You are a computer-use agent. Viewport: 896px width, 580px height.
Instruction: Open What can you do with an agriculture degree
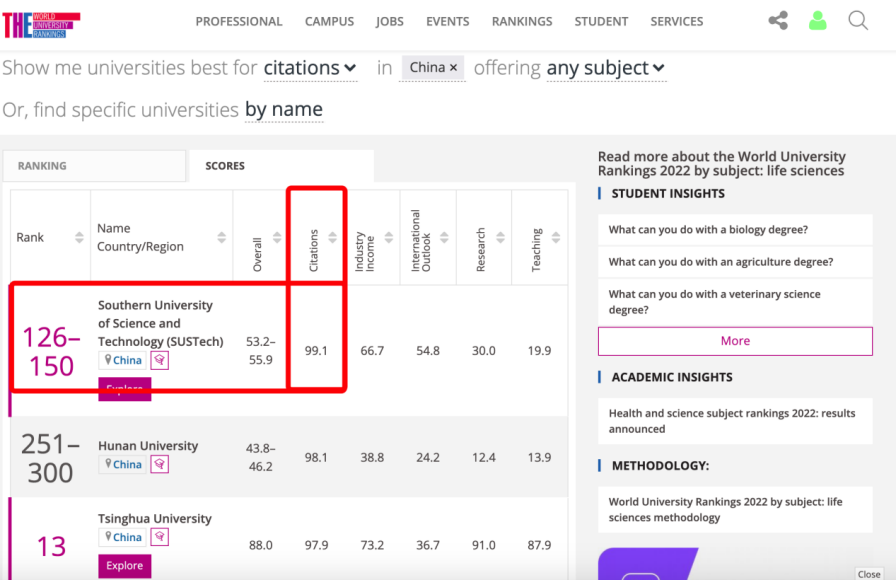click(735, 262)
